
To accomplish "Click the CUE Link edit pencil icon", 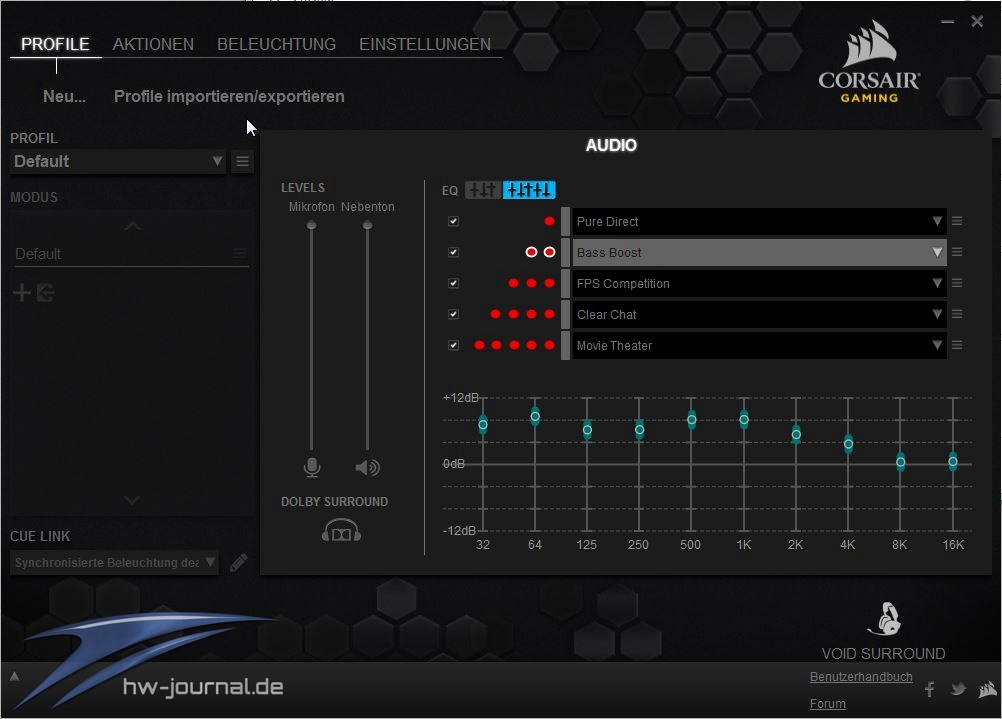I will click(238, 562).
